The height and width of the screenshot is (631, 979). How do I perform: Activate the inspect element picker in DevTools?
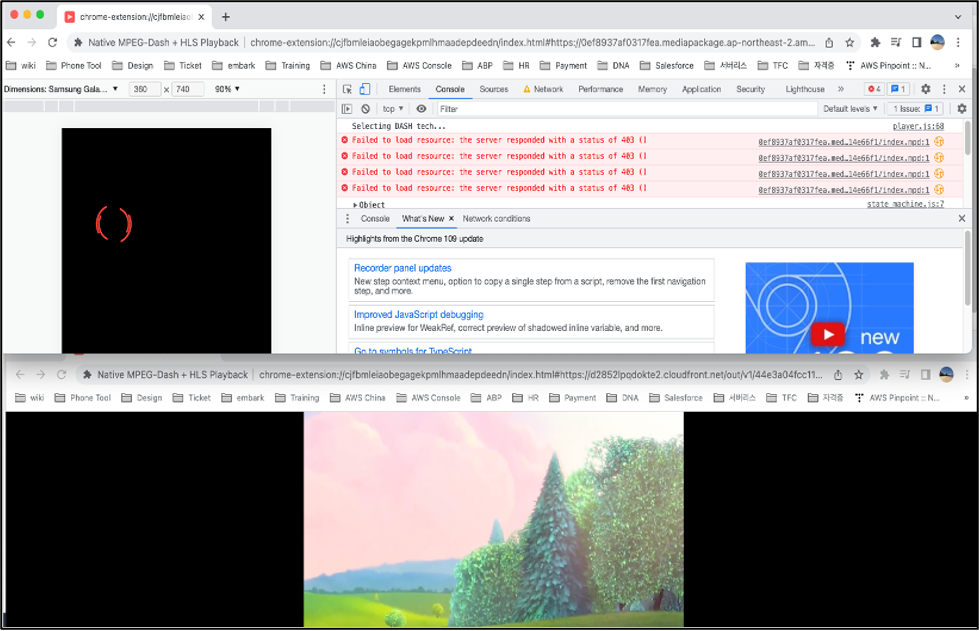tap(347, 89)
